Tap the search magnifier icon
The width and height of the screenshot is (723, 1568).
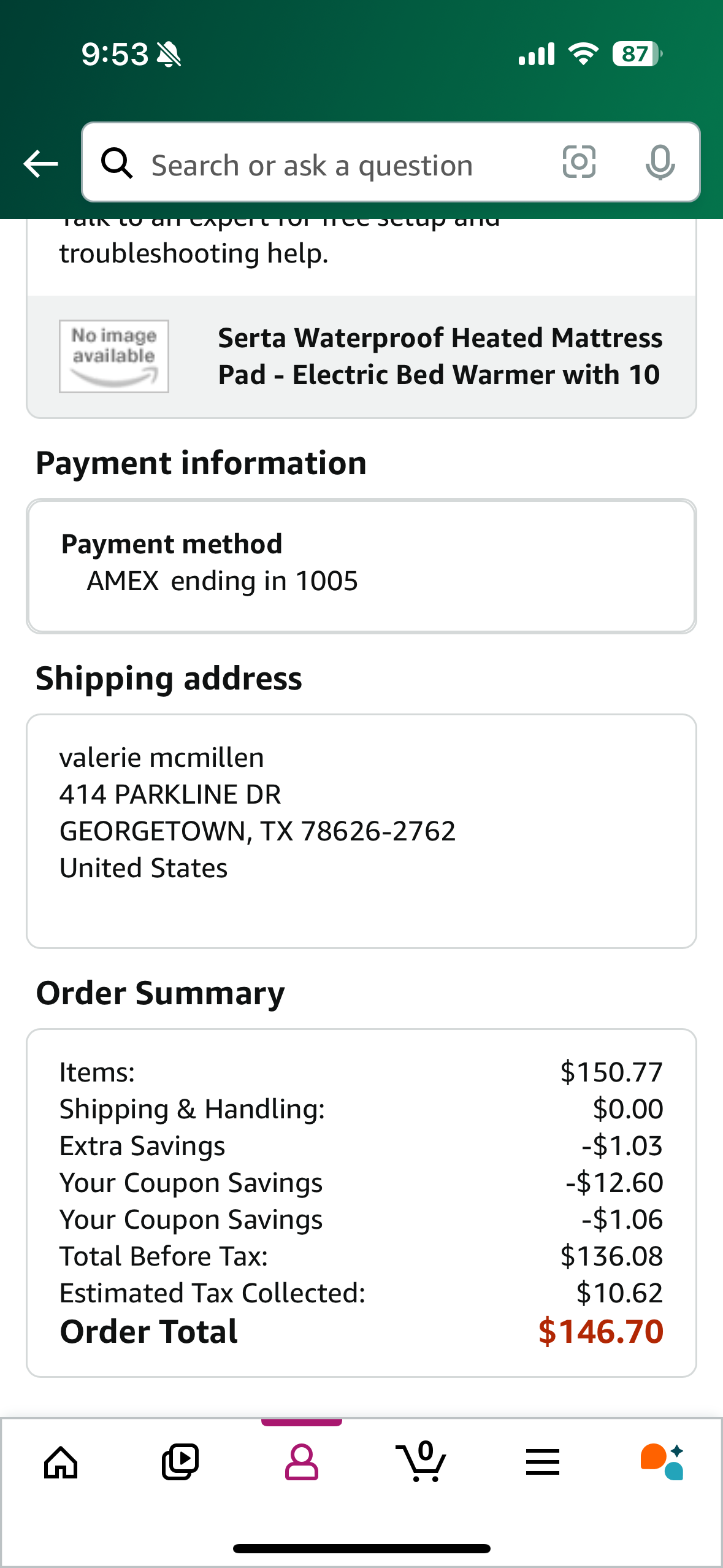(x=117, y=163)
